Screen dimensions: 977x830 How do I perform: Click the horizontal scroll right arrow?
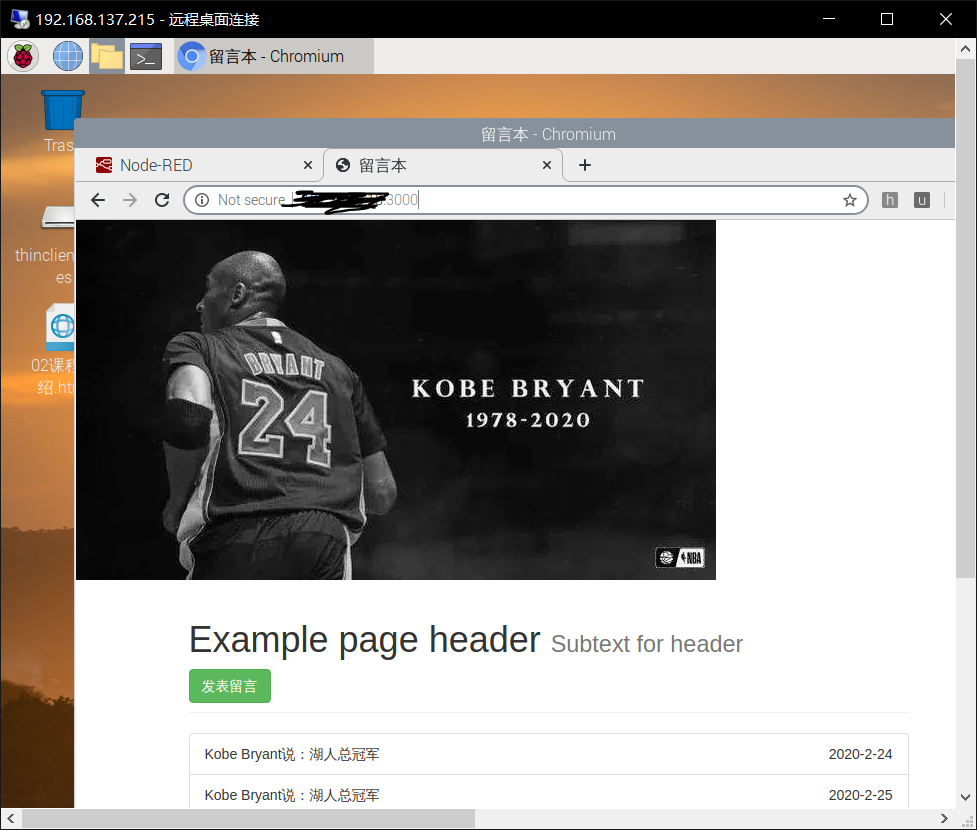[945, 818]
